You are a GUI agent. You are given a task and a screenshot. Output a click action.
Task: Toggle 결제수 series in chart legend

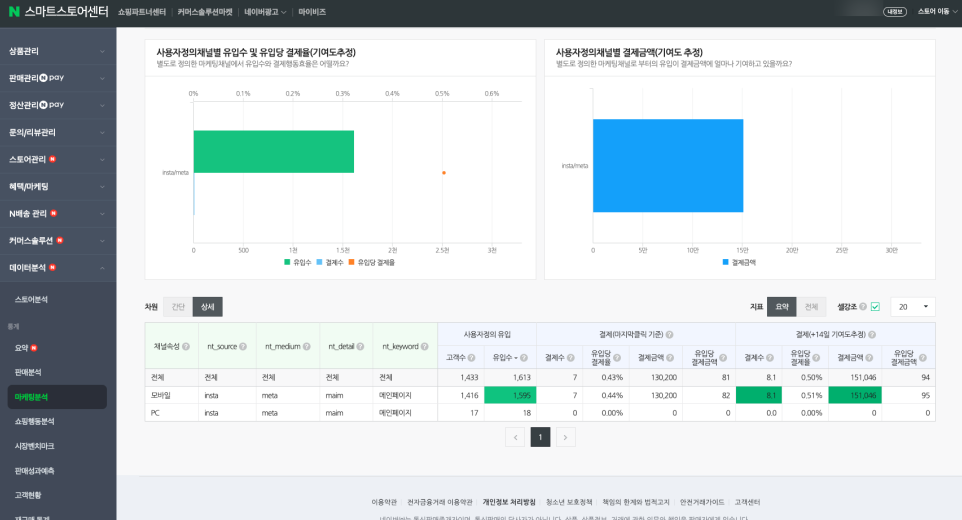tap(329, 262)
